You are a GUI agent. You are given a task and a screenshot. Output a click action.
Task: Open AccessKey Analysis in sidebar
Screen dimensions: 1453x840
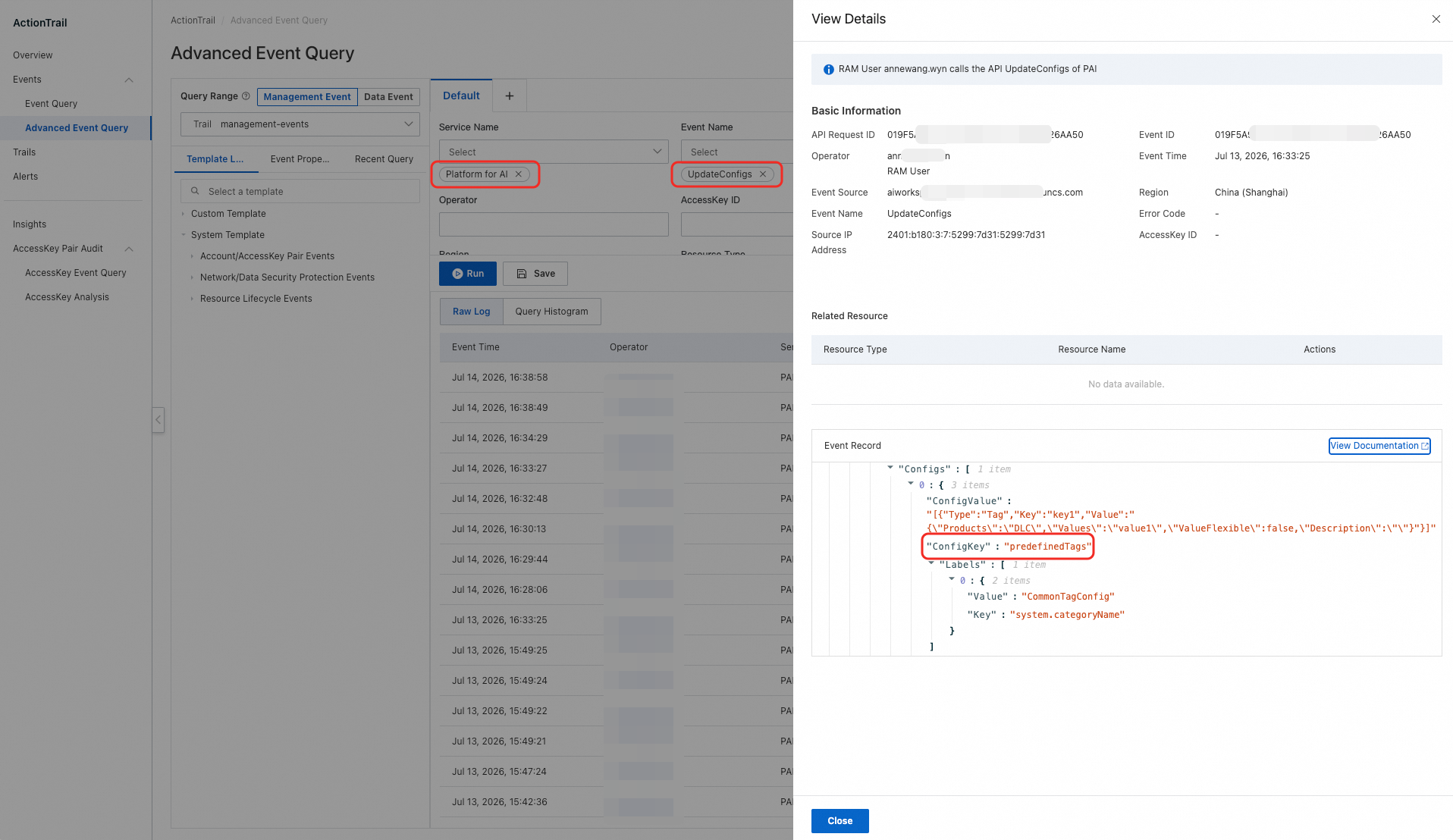67,297
